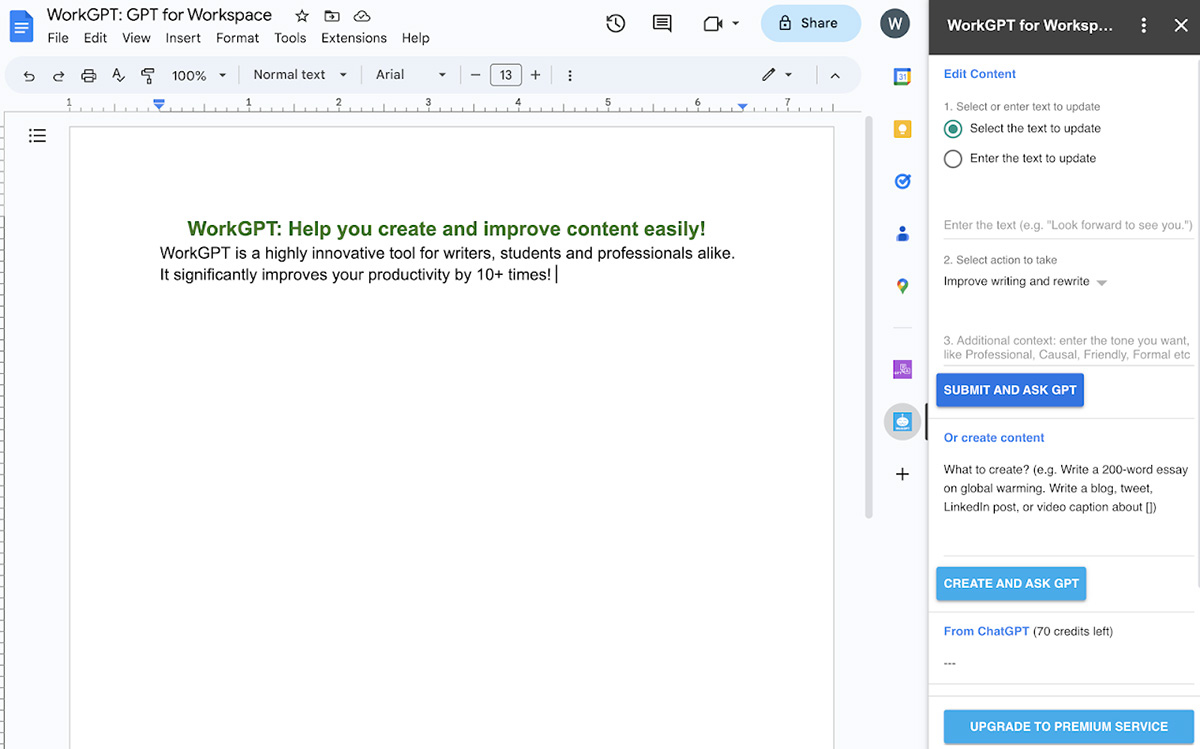The width and height of the screenshot is (1200, 749).
Task: Open Google Tasks from the side panel
Action: coord(903,181)
